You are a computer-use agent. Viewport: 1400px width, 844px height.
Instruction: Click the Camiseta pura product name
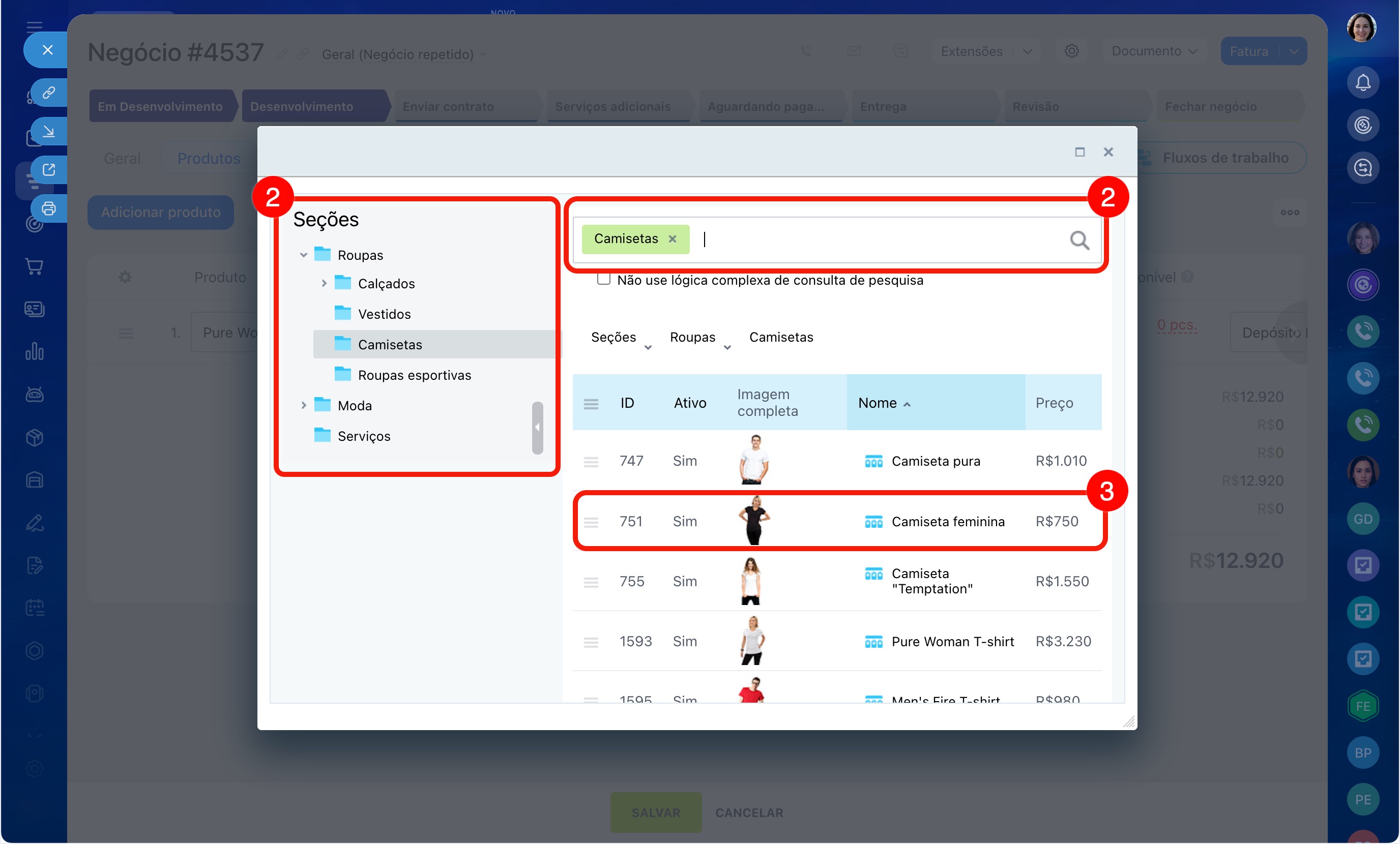pyautogui.click(x=935, y=461)
